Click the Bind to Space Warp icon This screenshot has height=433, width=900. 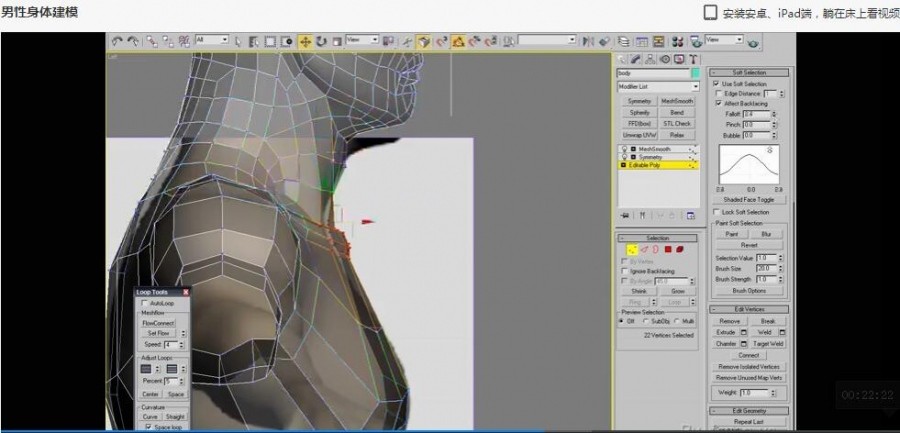click(x=184, y=41)
